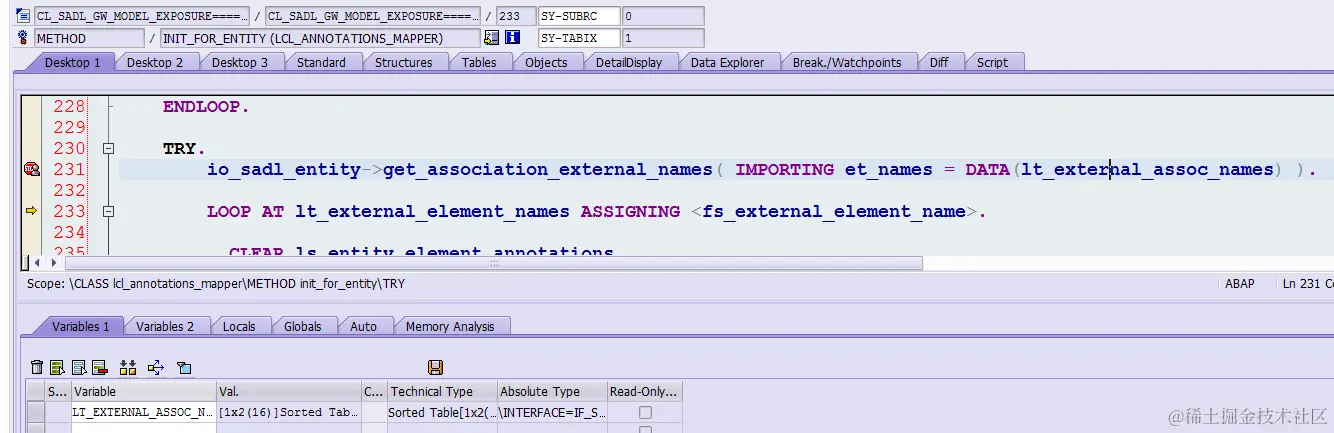The width and height of the screenshot is (1334, 433).
Task: Open the Script tab
Action: coord(992,62)
